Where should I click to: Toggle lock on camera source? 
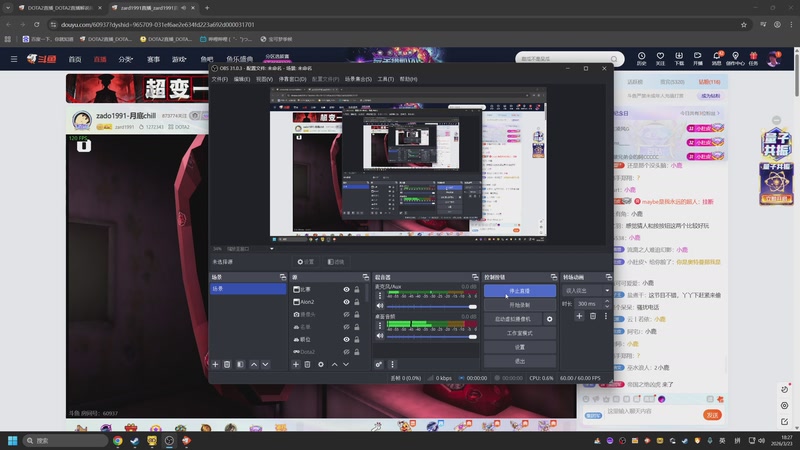(x=357, y=314)
